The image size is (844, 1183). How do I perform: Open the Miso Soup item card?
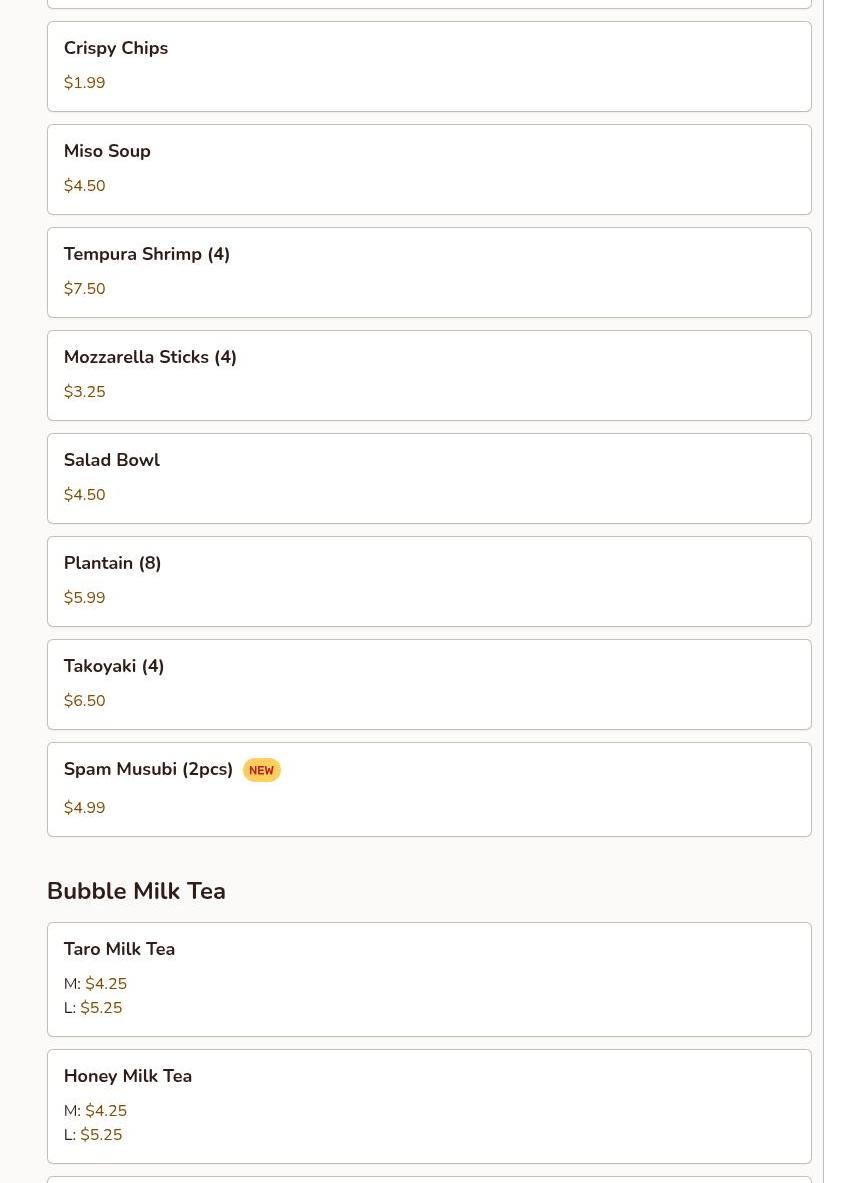pos(107,151)
